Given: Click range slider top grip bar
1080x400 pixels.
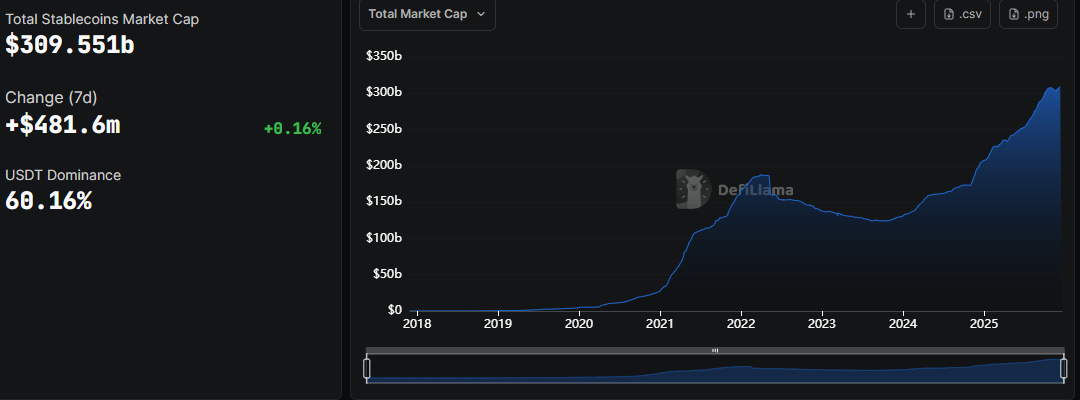Looking at the screenshot, I should click(715, 350).
